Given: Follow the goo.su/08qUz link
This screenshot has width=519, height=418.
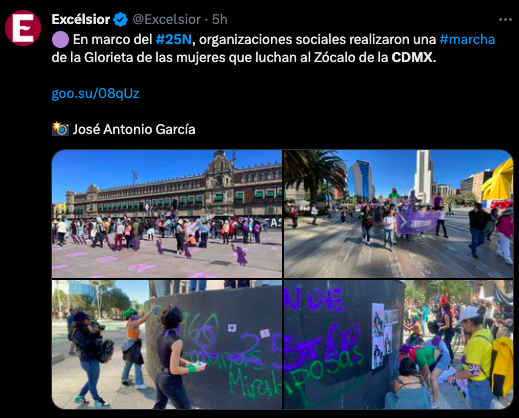Looking at the screenshot, I should pos(95,94).
